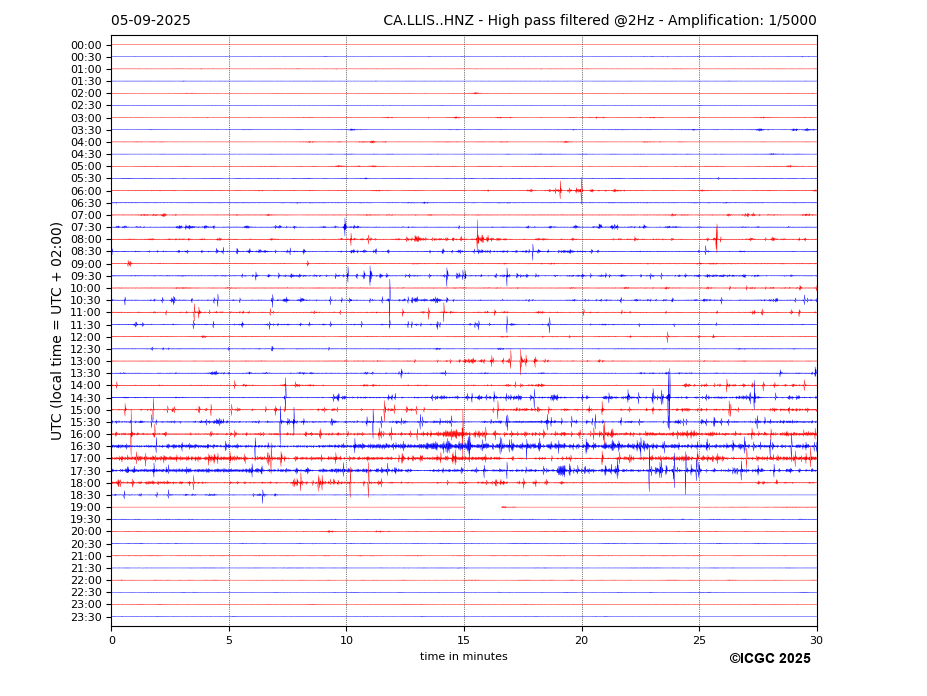
Task: Select the 02:30 row time label
Action: pos(86,105)
